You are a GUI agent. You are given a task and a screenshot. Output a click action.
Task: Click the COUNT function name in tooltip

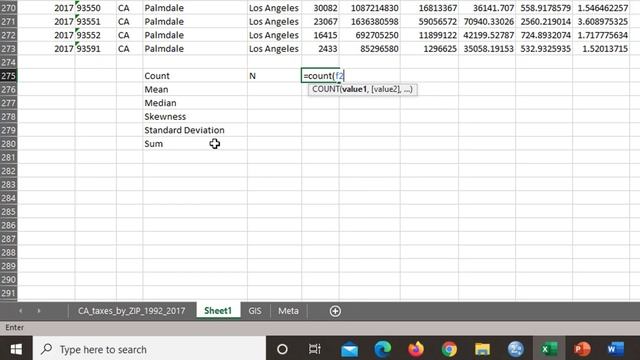[x=325, y=89]
